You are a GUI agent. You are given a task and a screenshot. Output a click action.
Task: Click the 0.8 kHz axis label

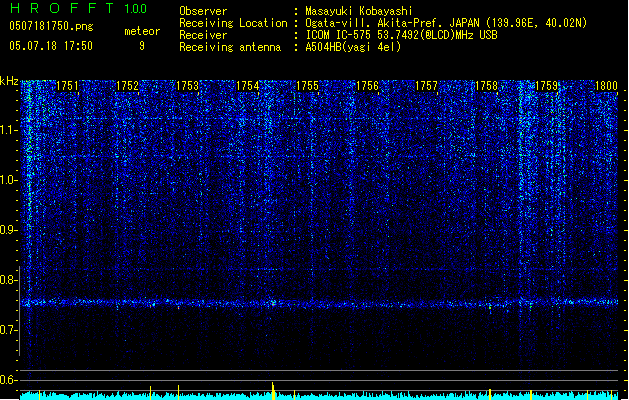pos(8,280)
